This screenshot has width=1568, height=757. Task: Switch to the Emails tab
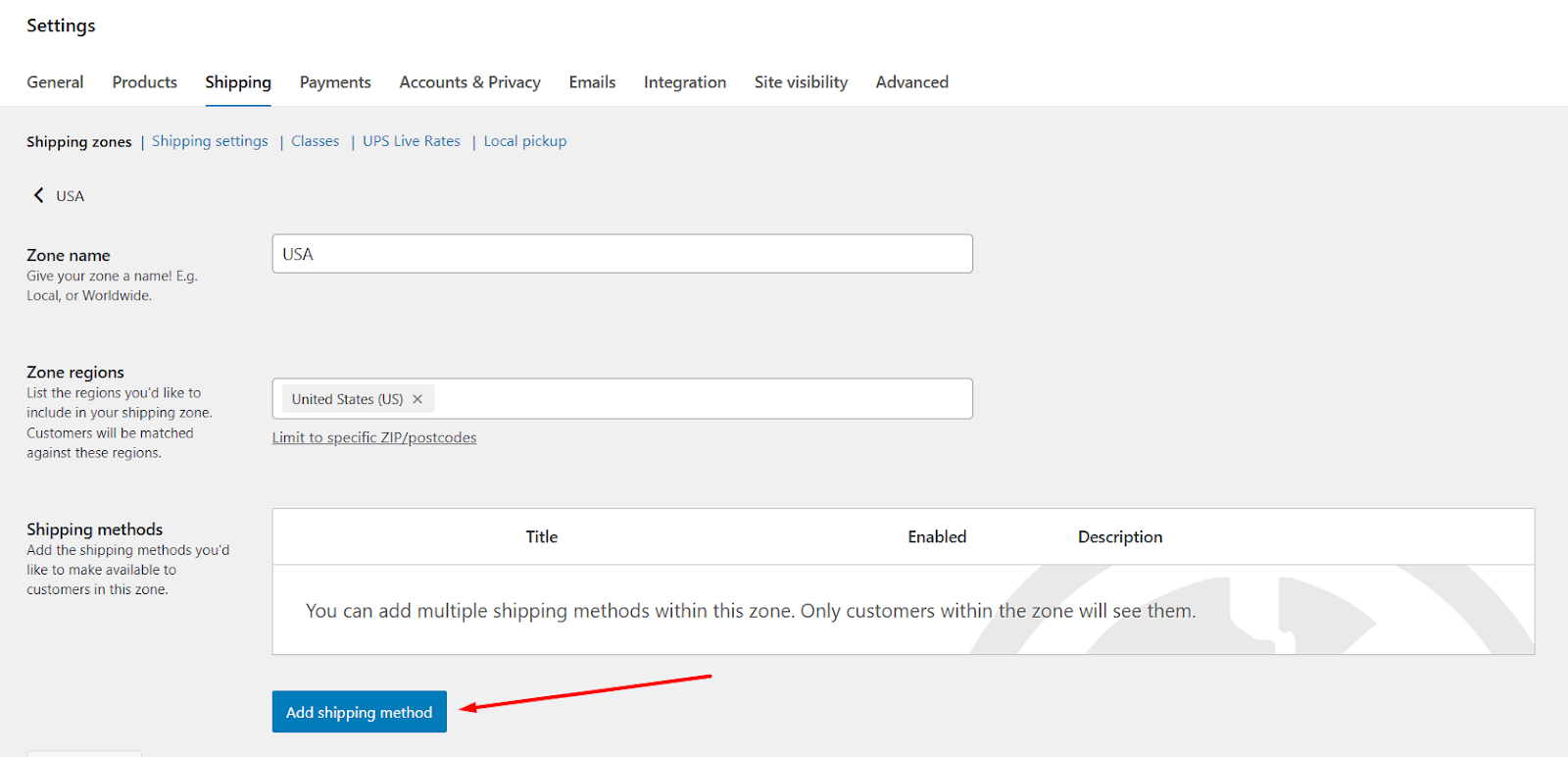[592, 82]
